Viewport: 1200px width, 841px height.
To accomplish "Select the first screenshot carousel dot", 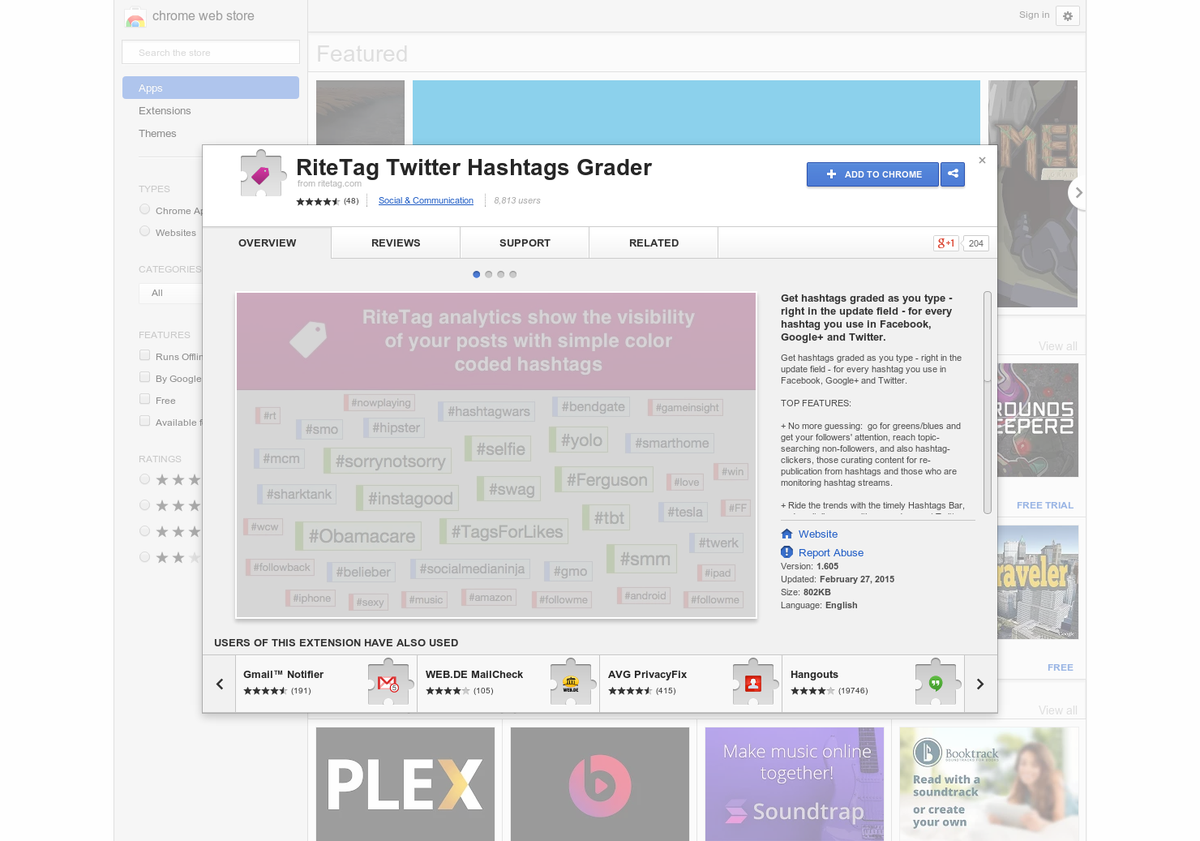I will pyautogui.click(x=477, y=274).
